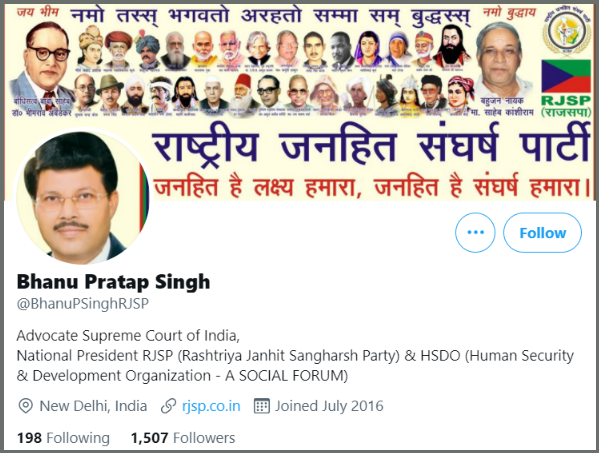Open the three-dots more options menu

475,233
